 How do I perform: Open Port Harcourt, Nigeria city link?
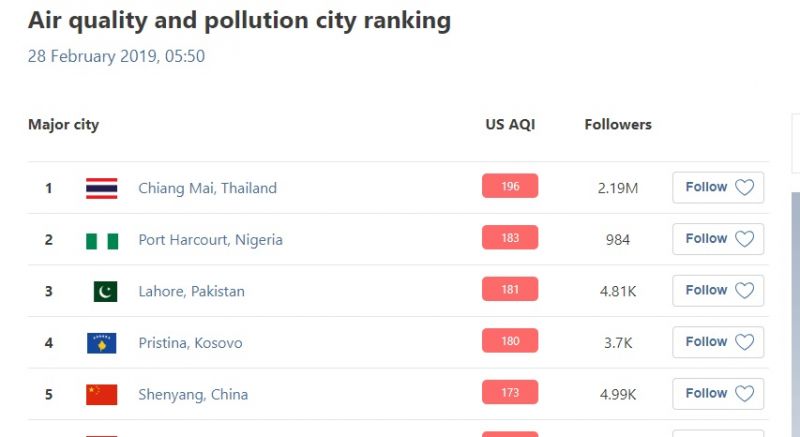coord(210,240)
